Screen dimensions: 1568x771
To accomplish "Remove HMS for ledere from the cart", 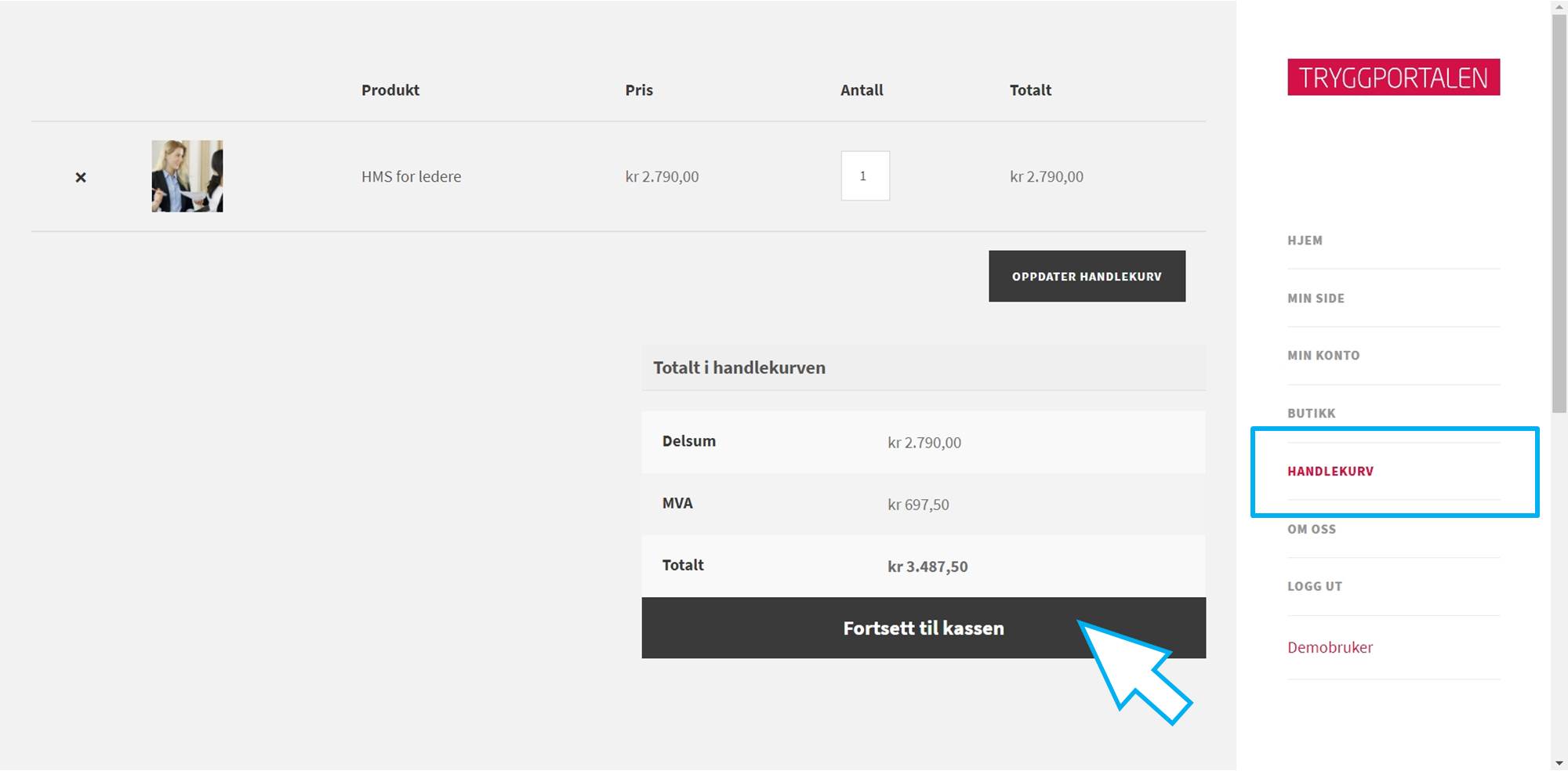I will (81, 178).
